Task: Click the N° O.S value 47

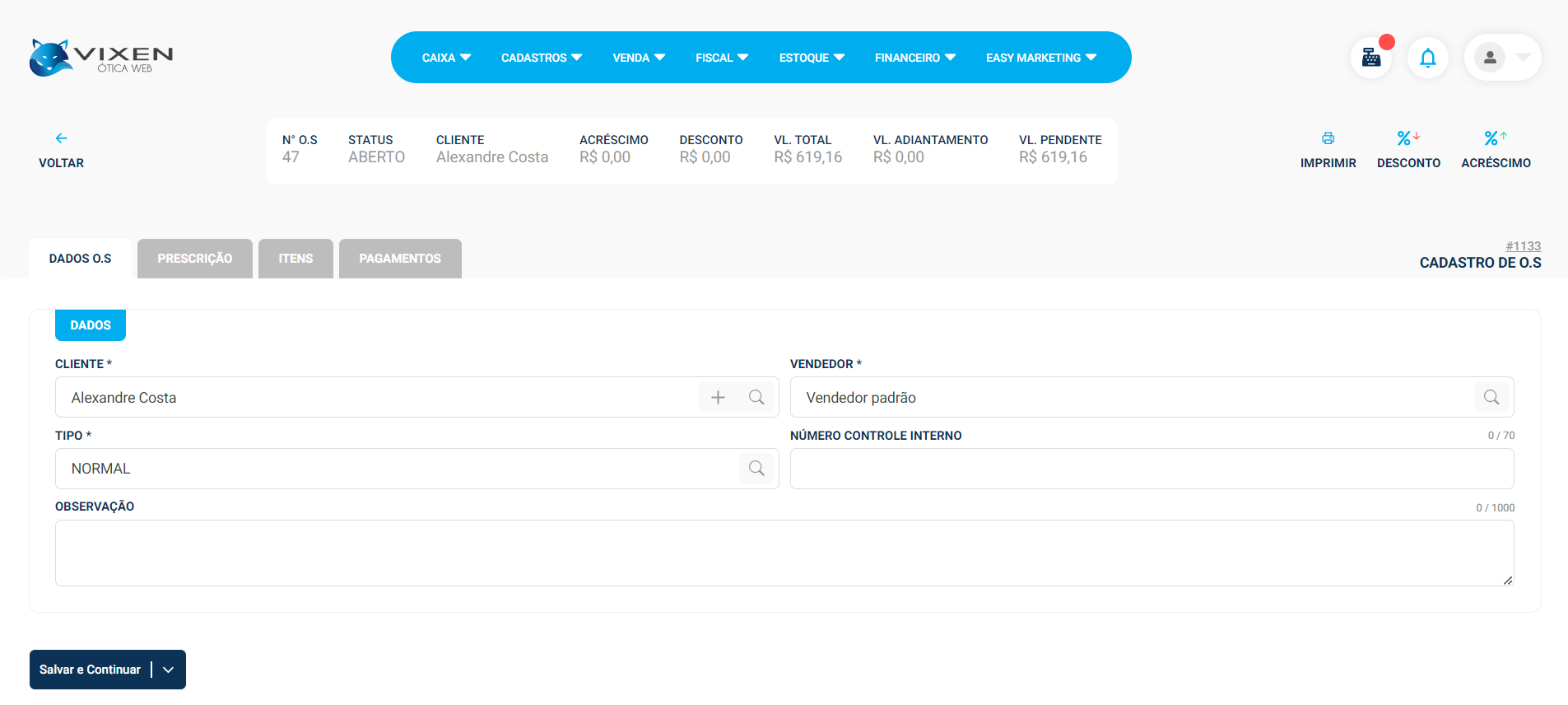Action: pyautogui.click(x=291, y=157)
